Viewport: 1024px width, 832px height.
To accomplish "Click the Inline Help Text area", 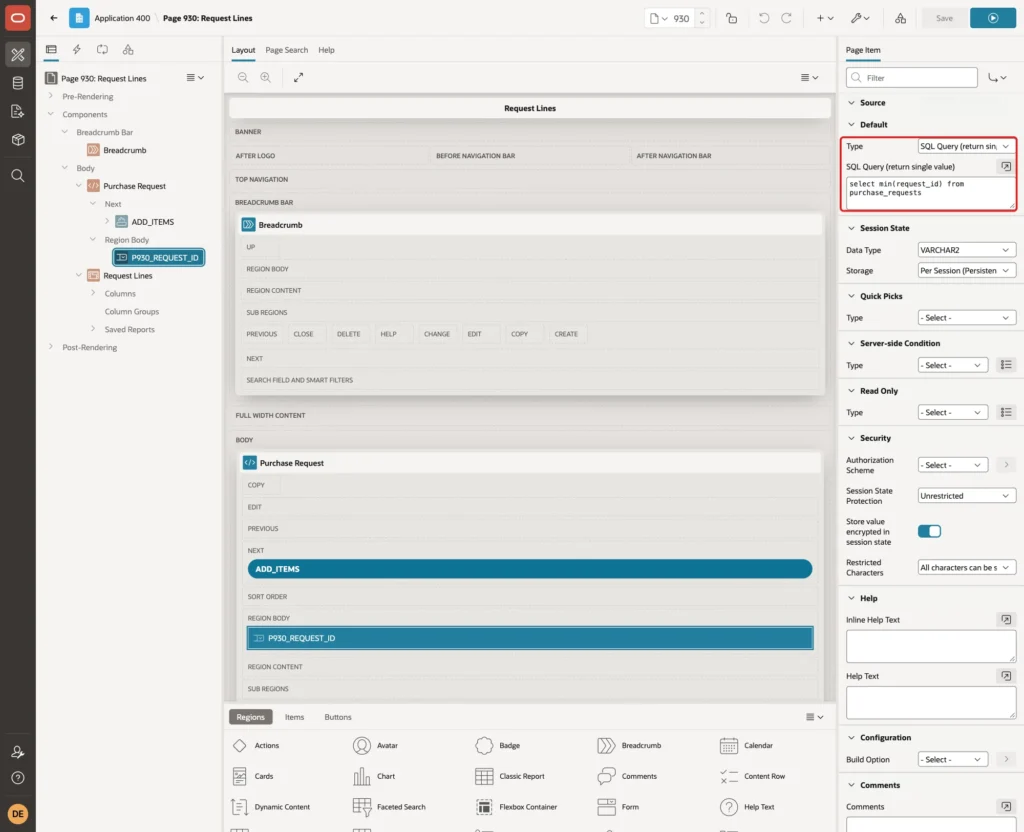I will click(930, 646).
